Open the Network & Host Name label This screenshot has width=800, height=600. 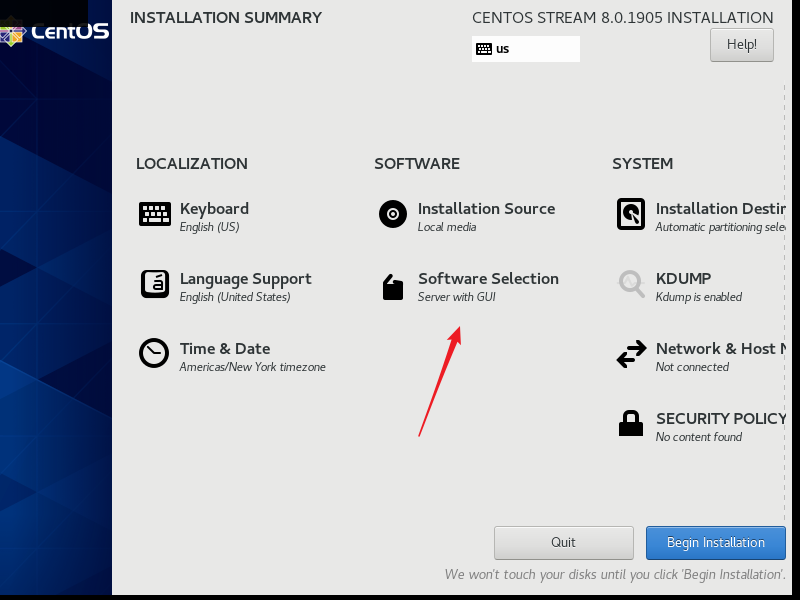tap(720, 348)
